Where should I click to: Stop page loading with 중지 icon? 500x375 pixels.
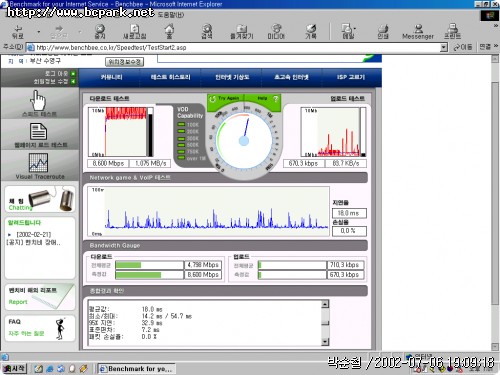click(x=100, y=32)
